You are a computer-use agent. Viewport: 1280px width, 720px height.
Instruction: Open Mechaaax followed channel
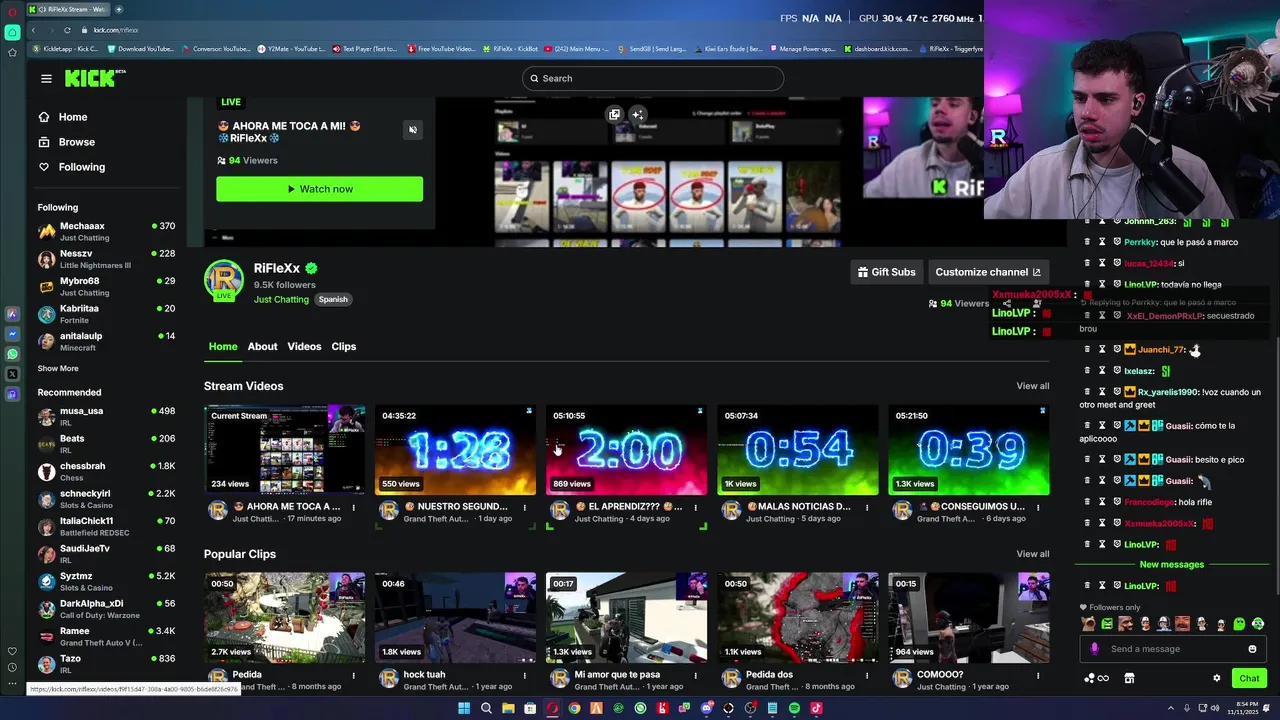[x=106, y=231]
